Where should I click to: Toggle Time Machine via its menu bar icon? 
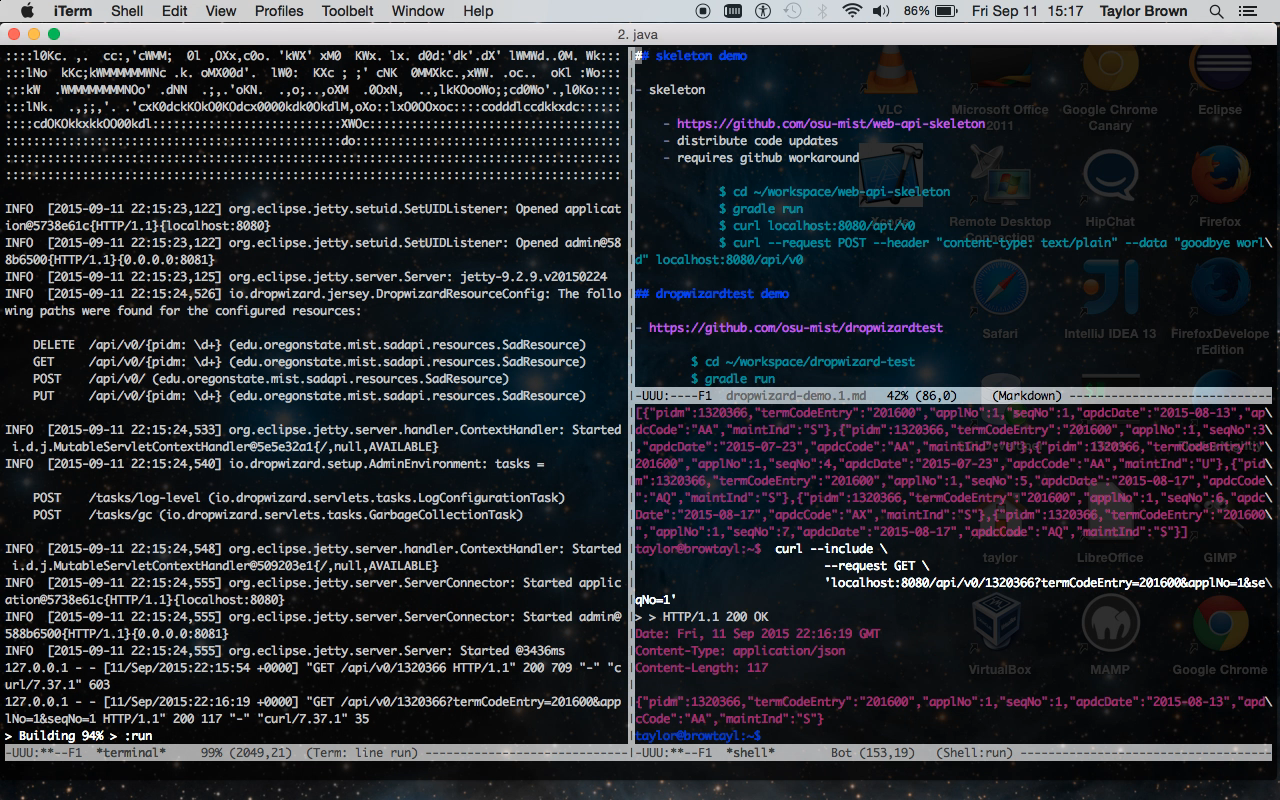[794, 11]
